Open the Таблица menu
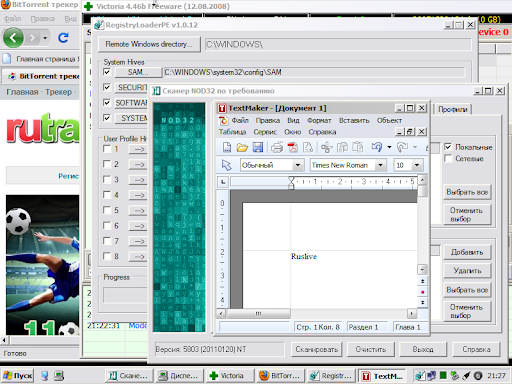 (x=232, y=132)
